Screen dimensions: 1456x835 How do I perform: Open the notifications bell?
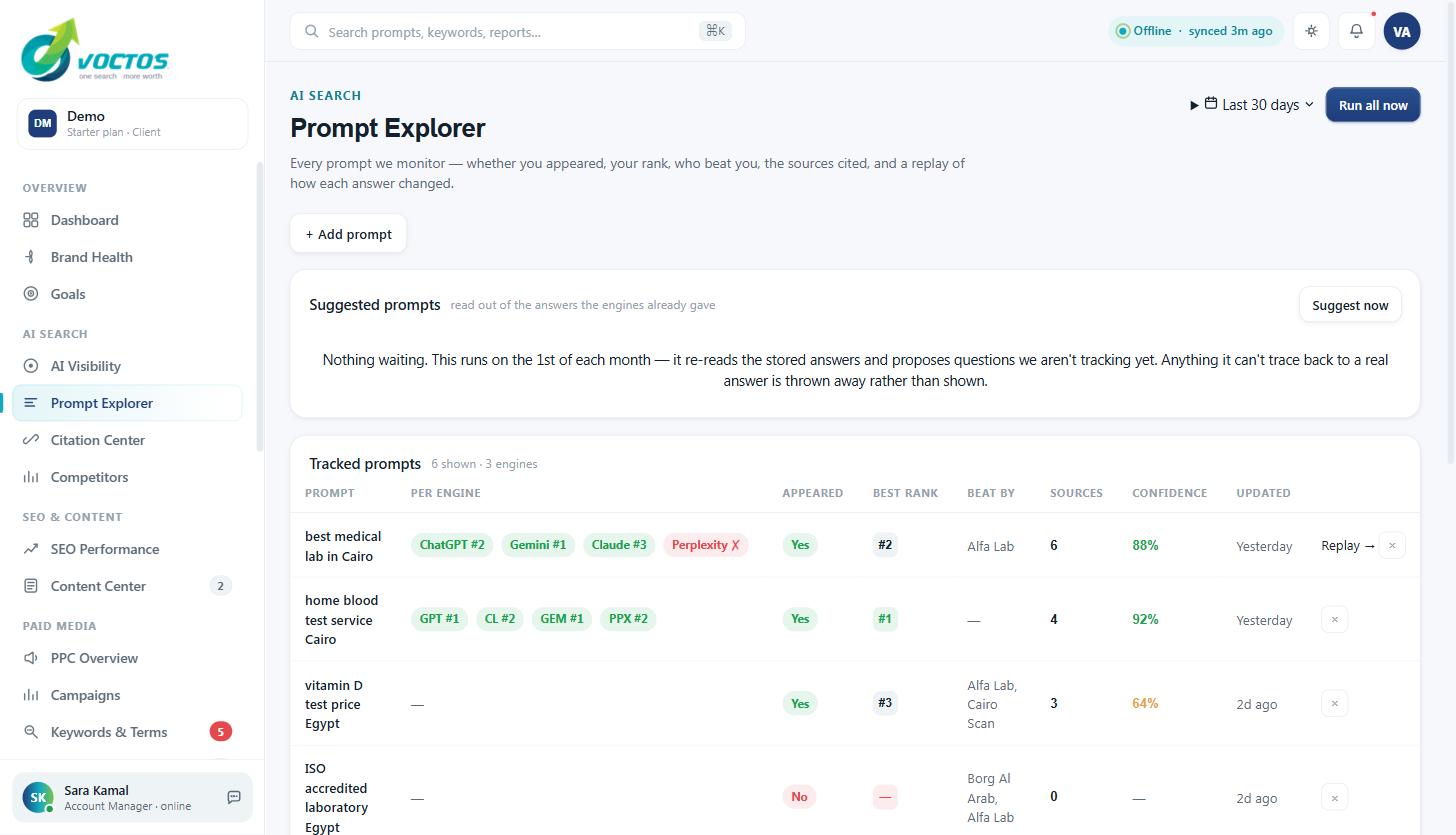(1356, 31)
